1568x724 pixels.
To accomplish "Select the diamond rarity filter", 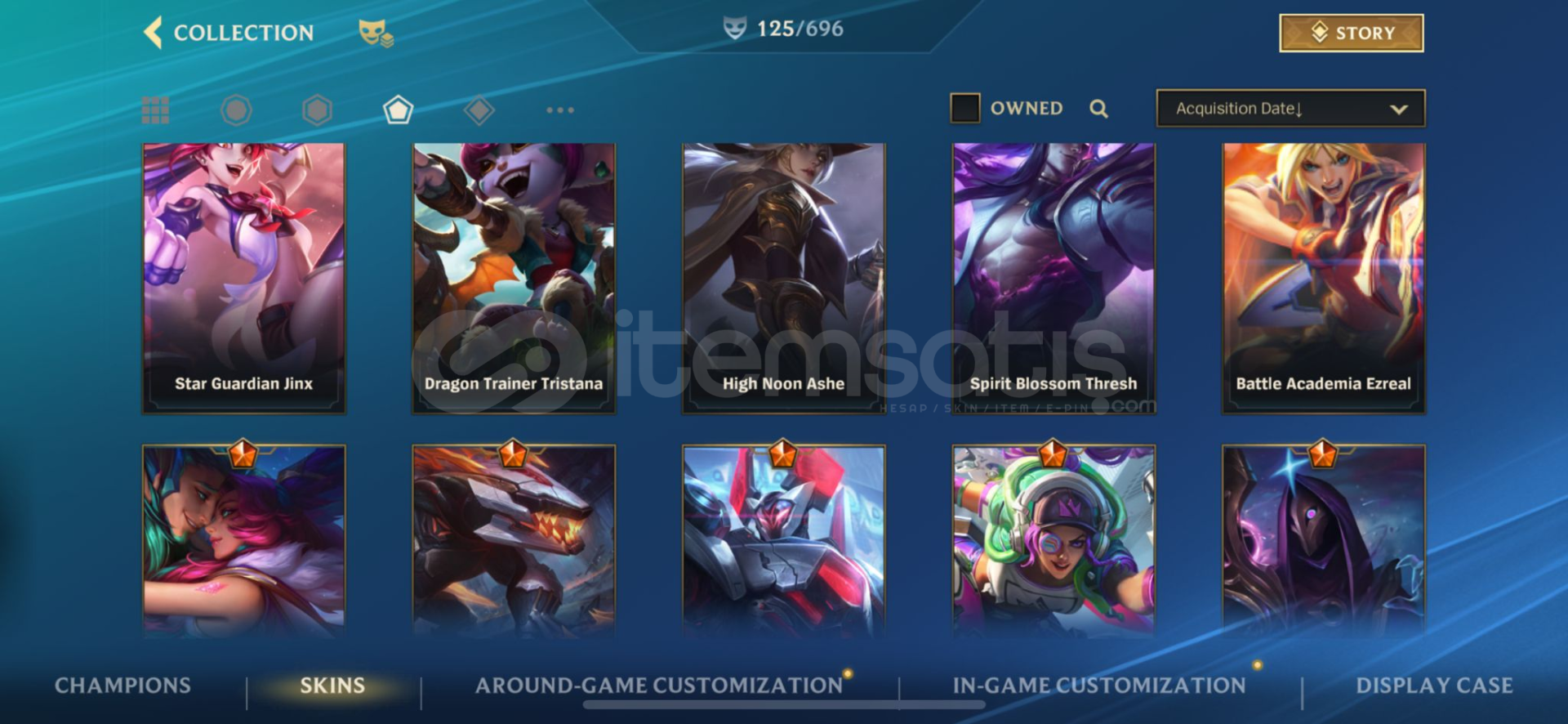I will [479, 109].
